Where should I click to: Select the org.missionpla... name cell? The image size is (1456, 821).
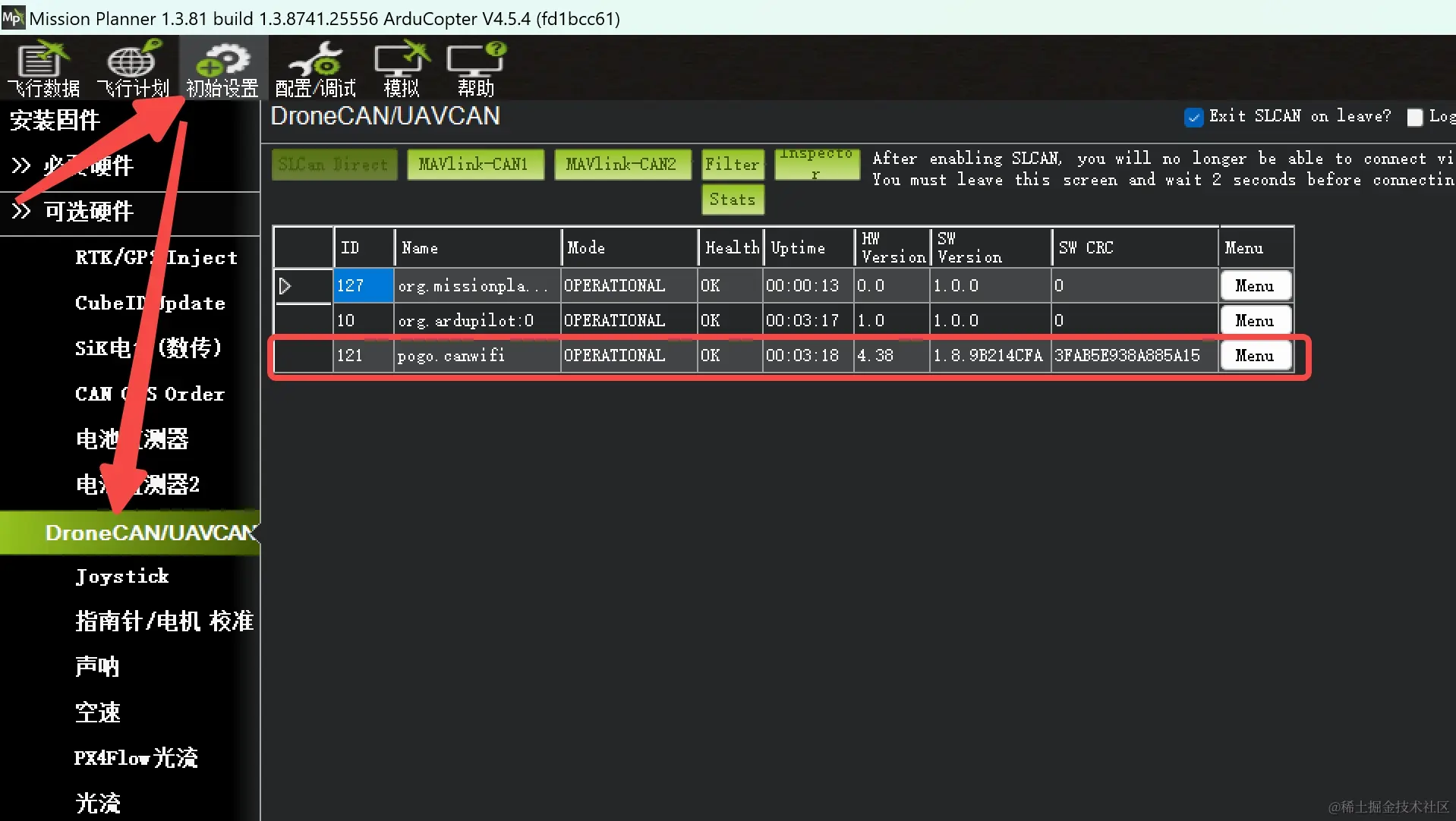coord(477,286)
